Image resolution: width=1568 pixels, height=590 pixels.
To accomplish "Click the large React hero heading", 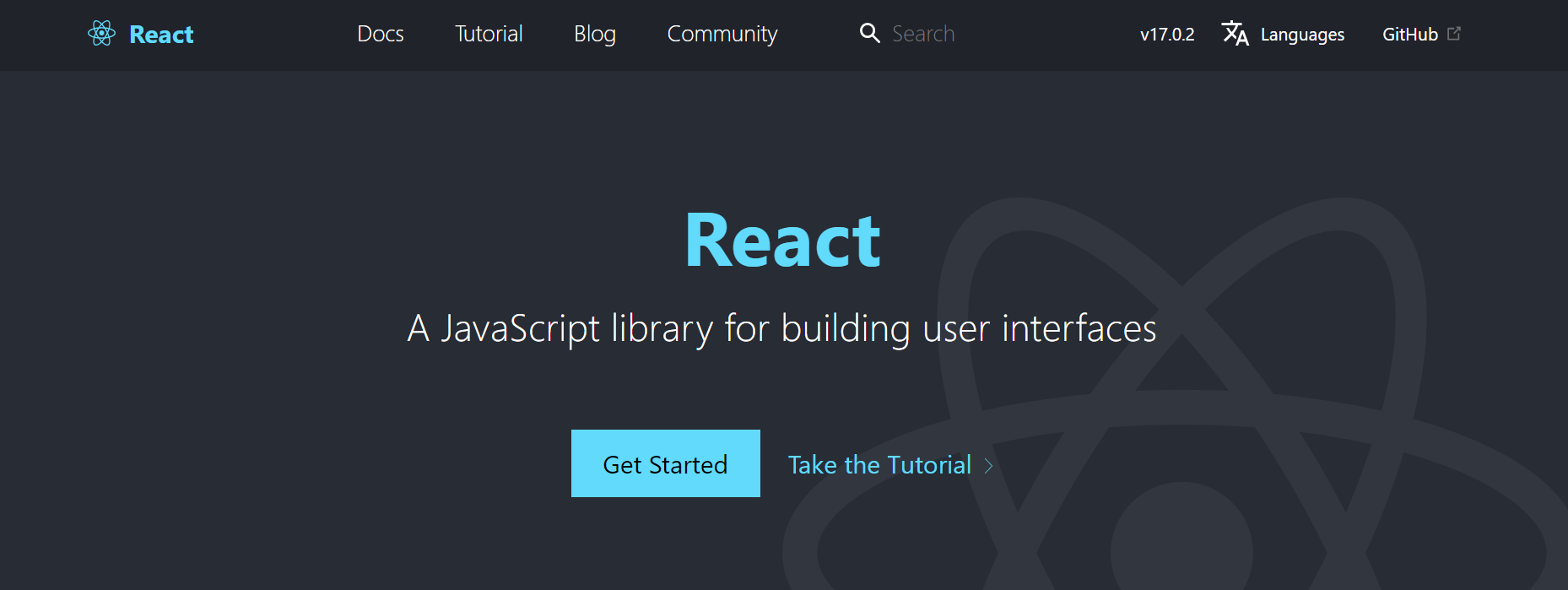I will pos(783,241).
